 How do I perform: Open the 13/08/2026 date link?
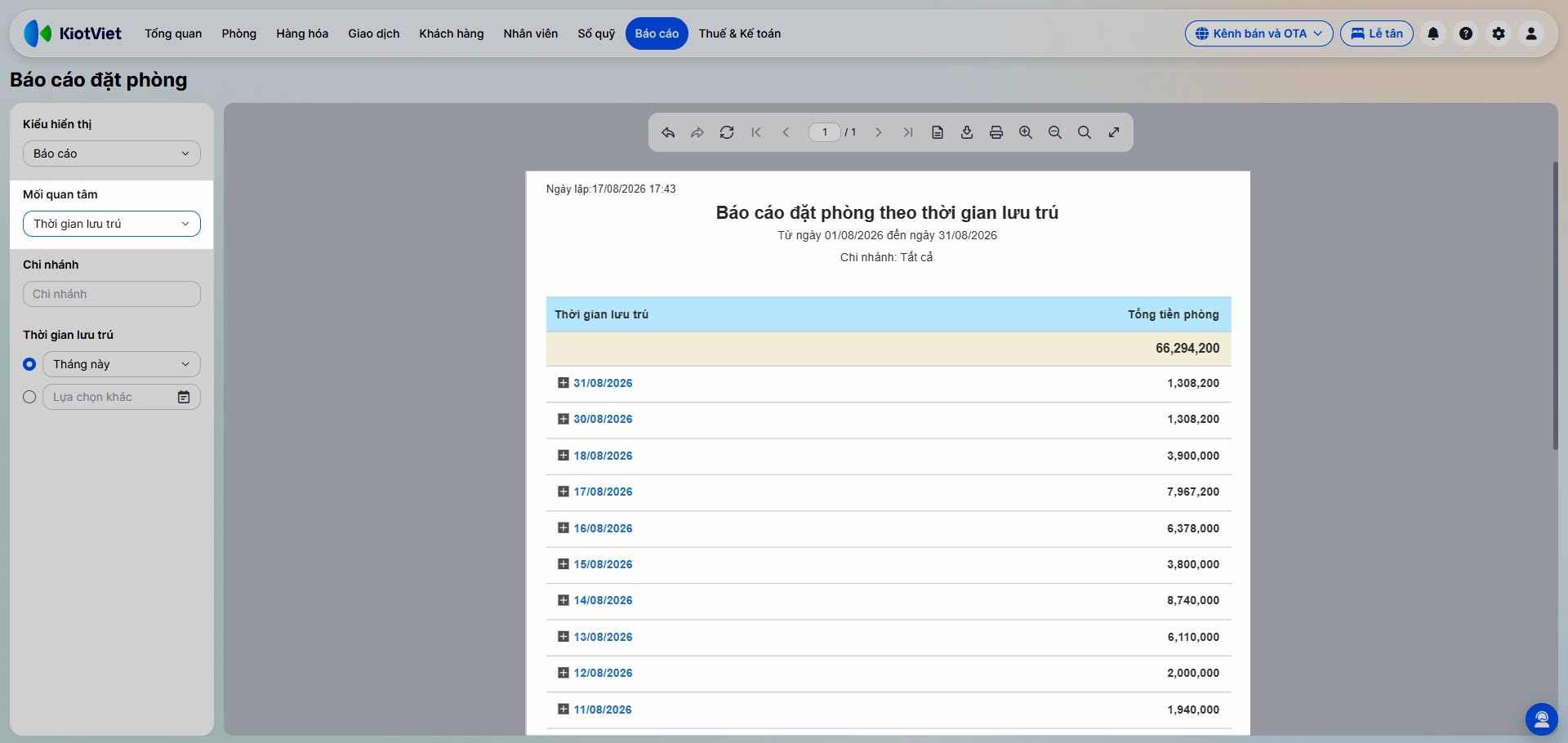point(603,637)
